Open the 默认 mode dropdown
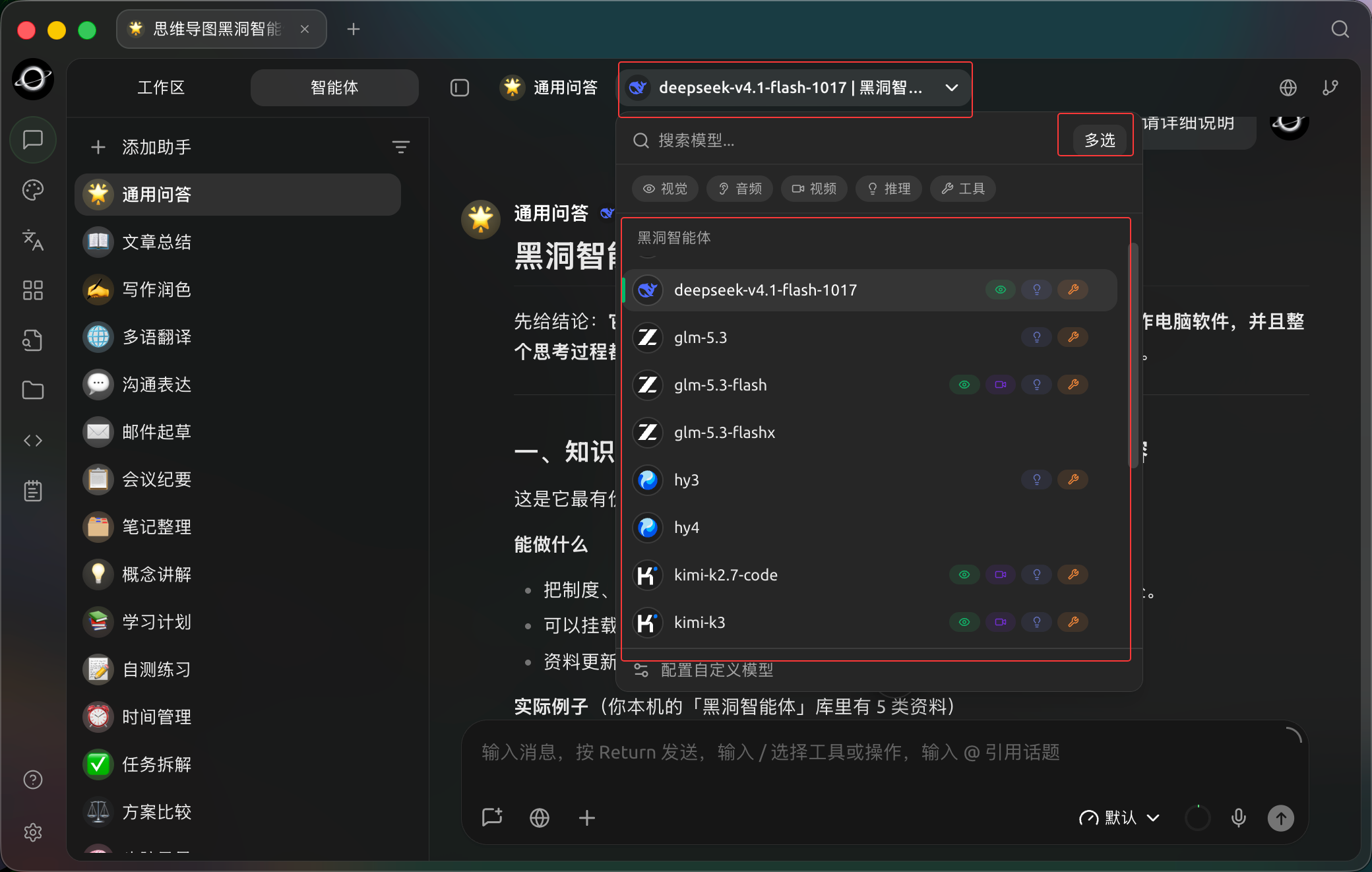Viewport: 1372px width, 872px height. pos(1119,818)
